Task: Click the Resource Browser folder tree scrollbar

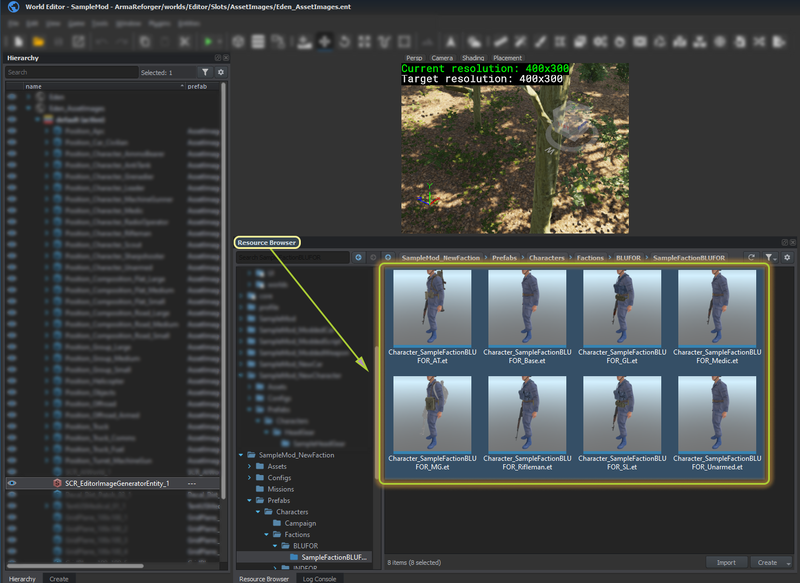Action: point(376,414)
